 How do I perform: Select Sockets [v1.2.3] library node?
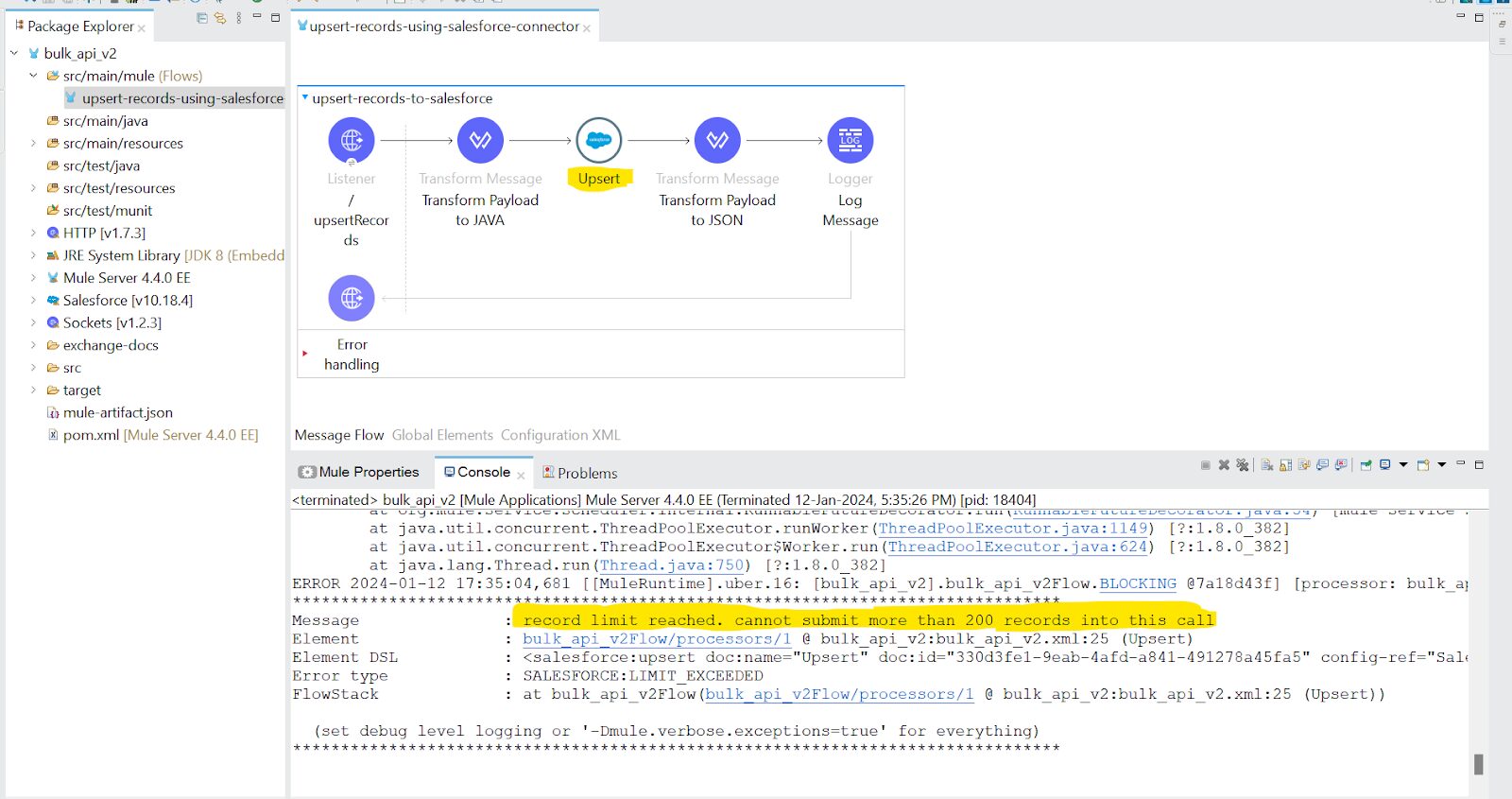[x=104, y=322]
